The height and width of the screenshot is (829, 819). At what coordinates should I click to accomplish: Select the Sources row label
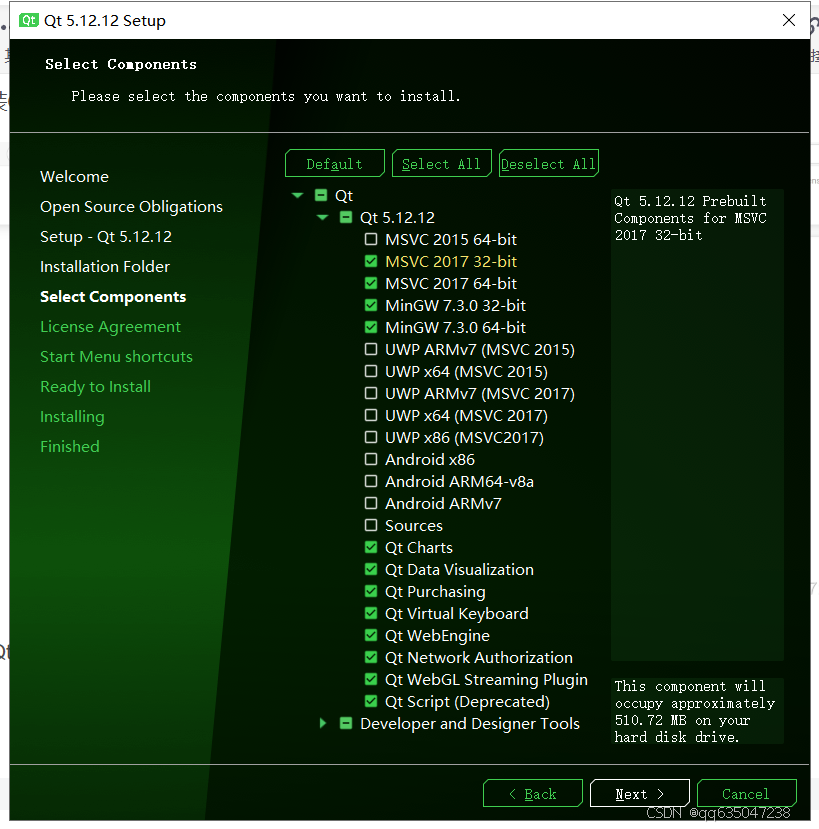[x=413, y=526]
